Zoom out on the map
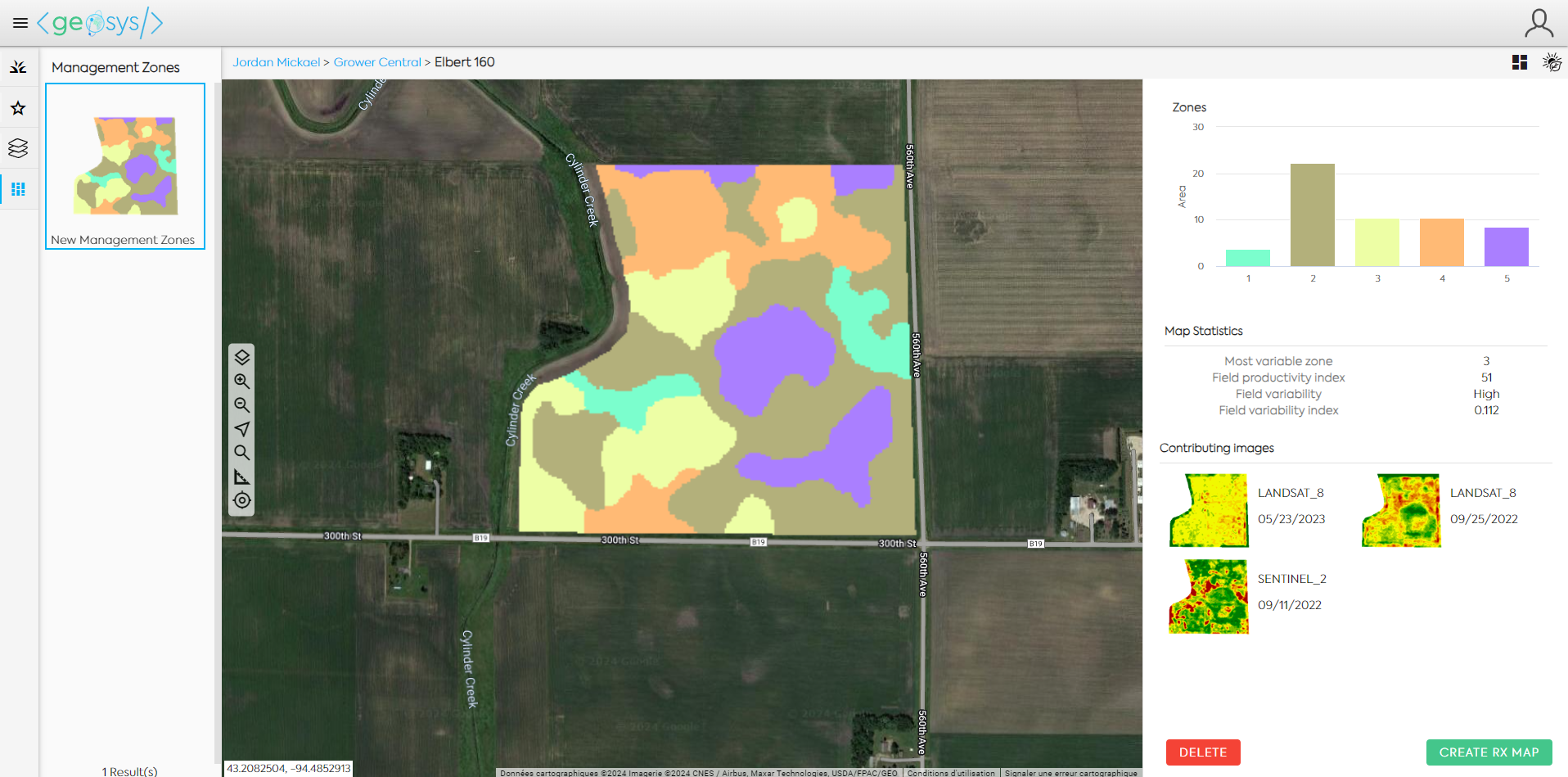 point(242,405)
